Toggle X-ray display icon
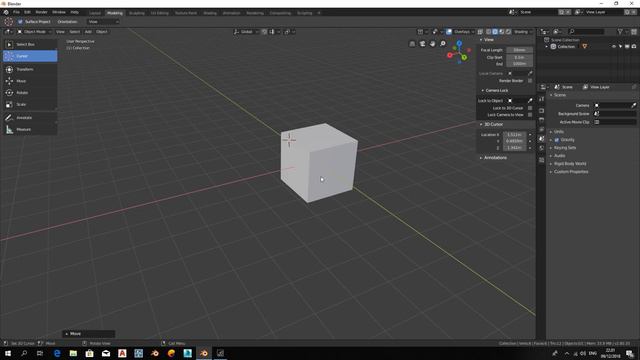This screenshot has height=360, width=640. 480,31
